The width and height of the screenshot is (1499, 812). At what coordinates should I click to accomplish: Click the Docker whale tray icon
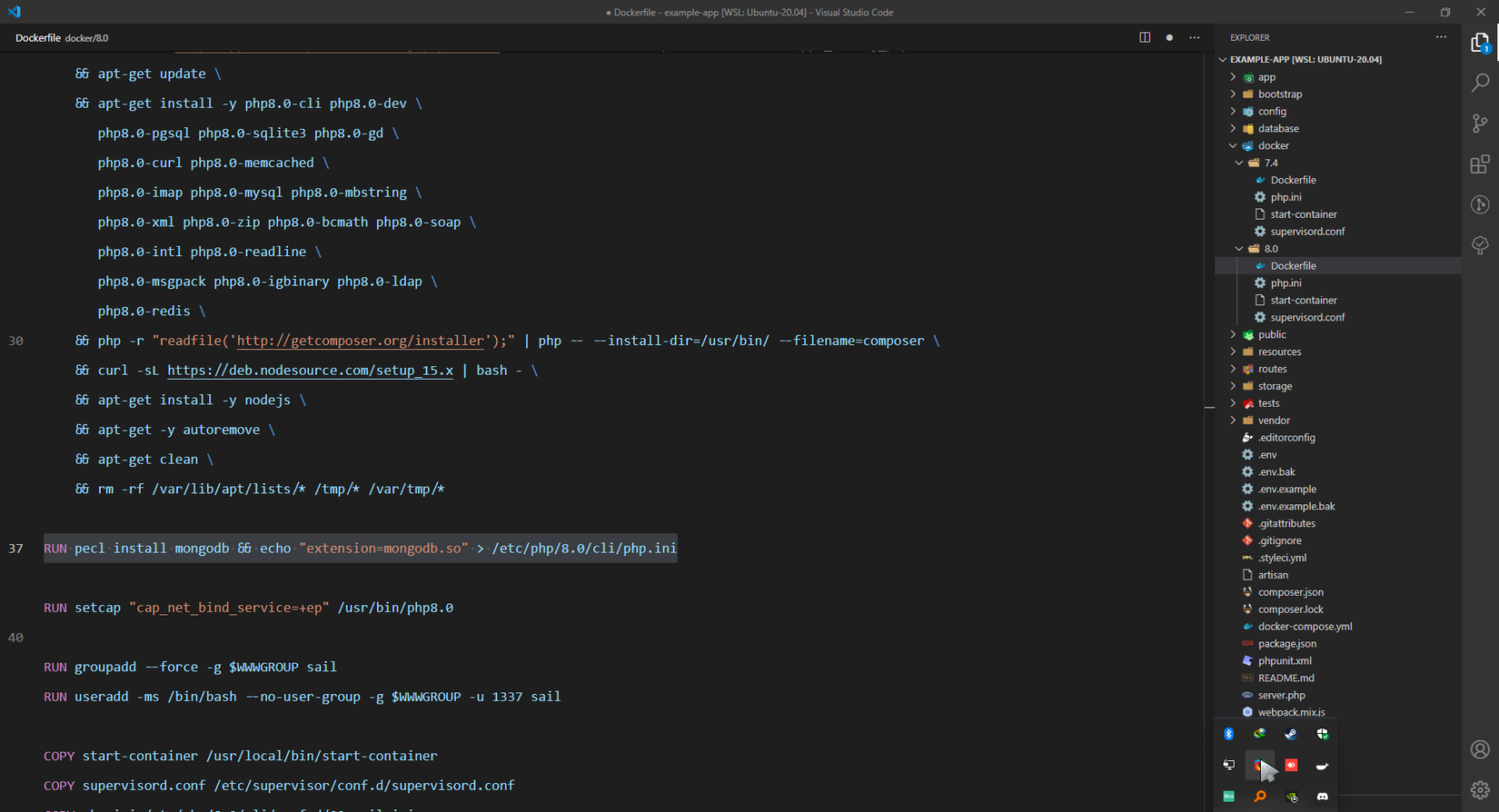1323,766
